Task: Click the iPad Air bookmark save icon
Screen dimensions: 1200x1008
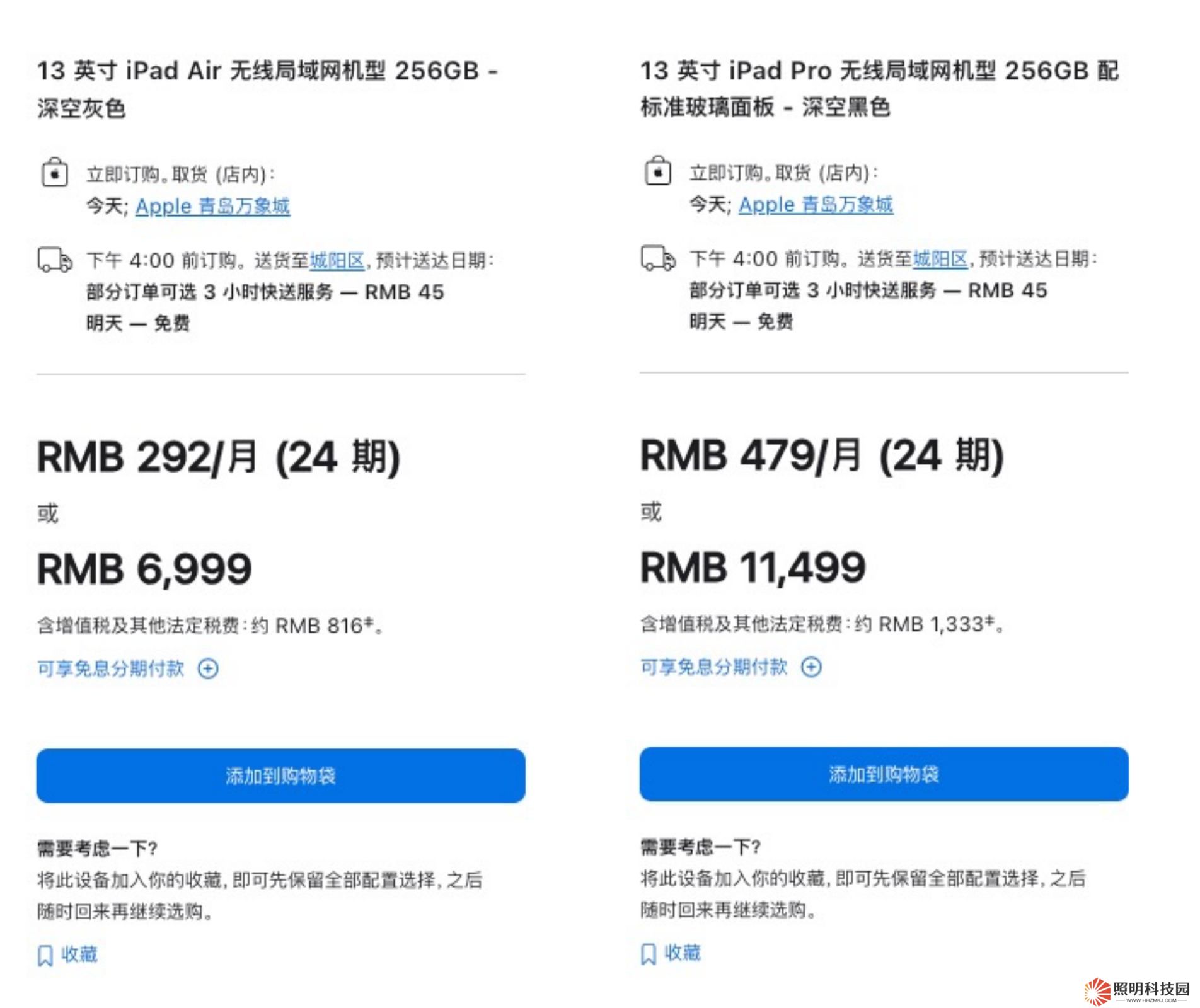Action: tap(45, 955)
